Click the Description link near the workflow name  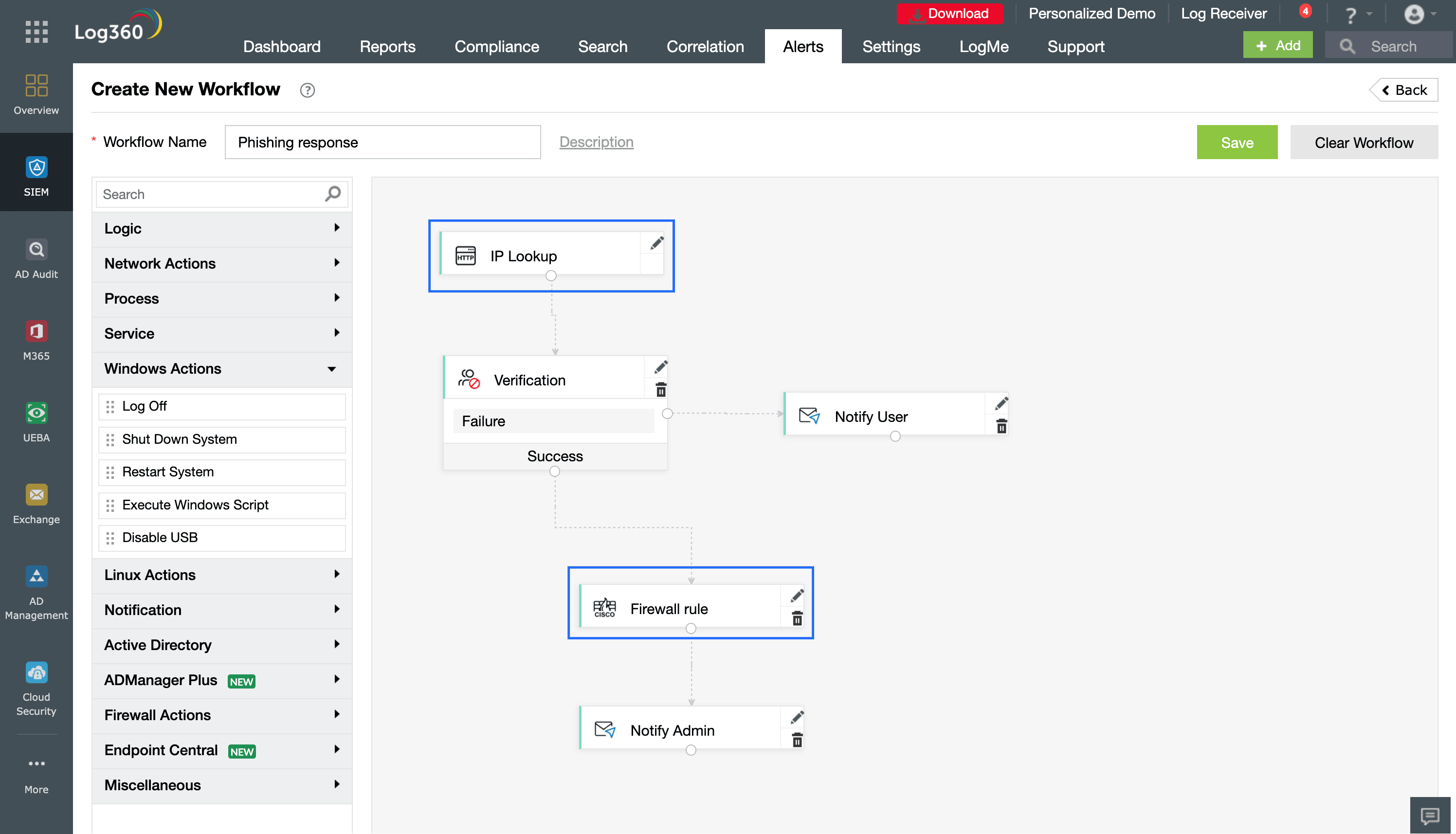[x=596, y=142]
